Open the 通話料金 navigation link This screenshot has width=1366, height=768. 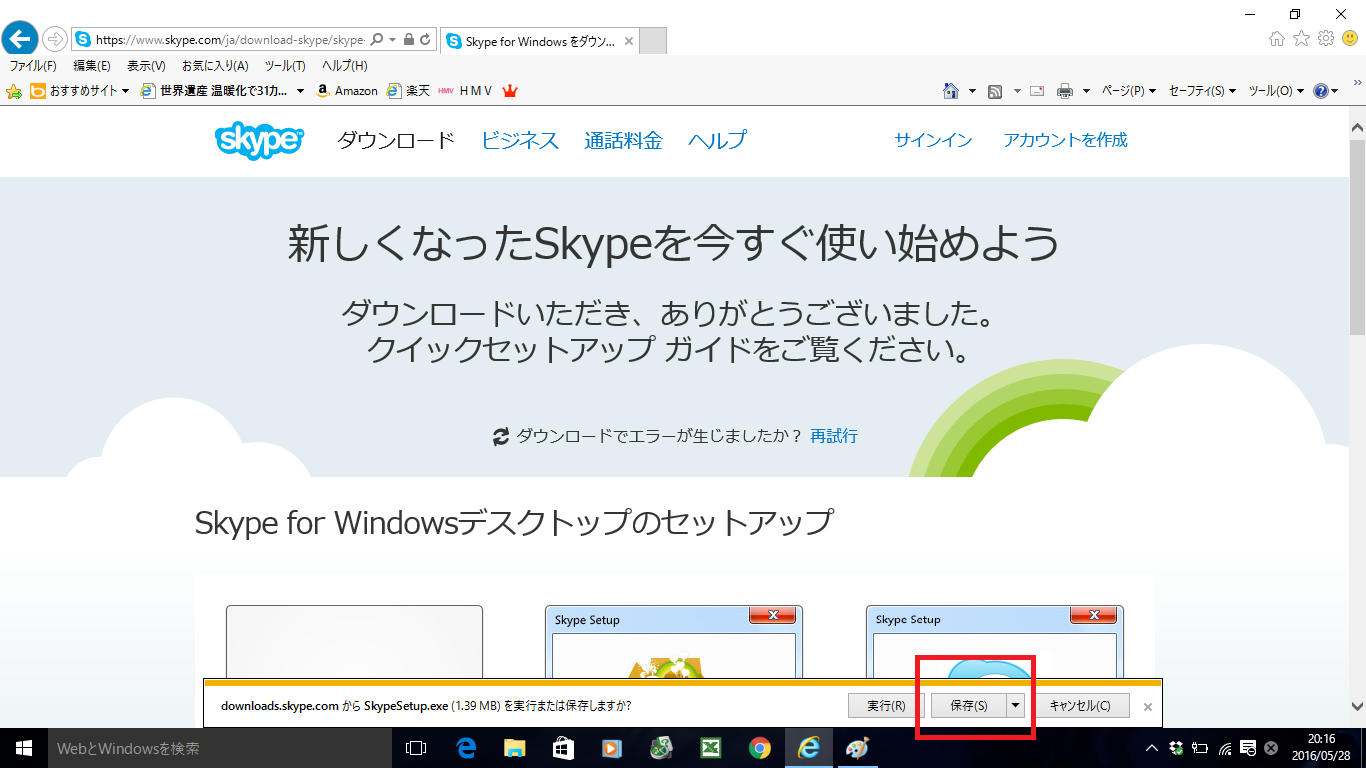click(623, 141)
